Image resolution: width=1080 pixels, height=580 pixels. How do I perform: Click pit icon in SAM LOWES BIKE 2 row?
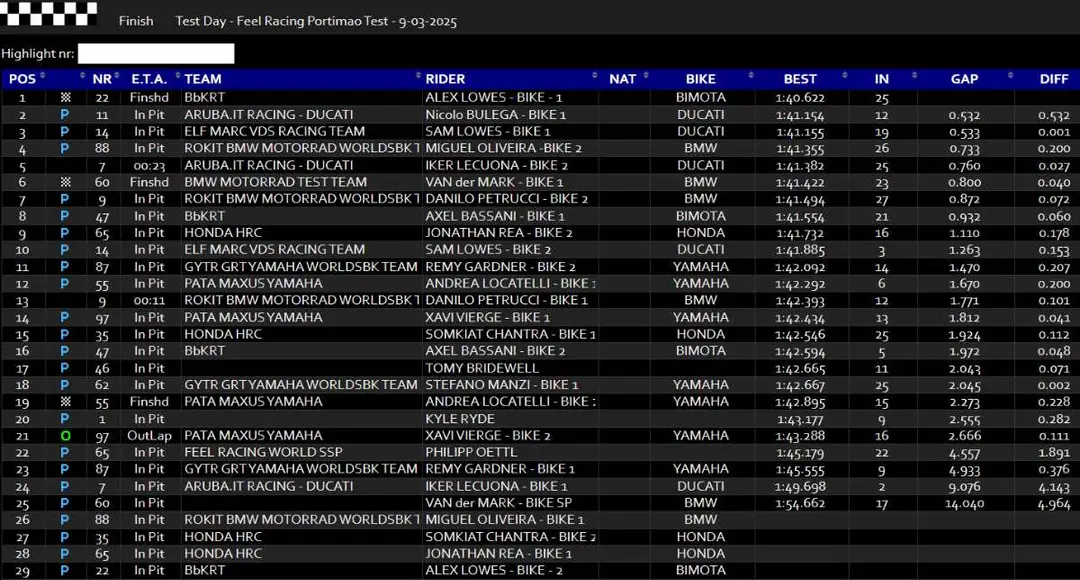tap(65, 249)
